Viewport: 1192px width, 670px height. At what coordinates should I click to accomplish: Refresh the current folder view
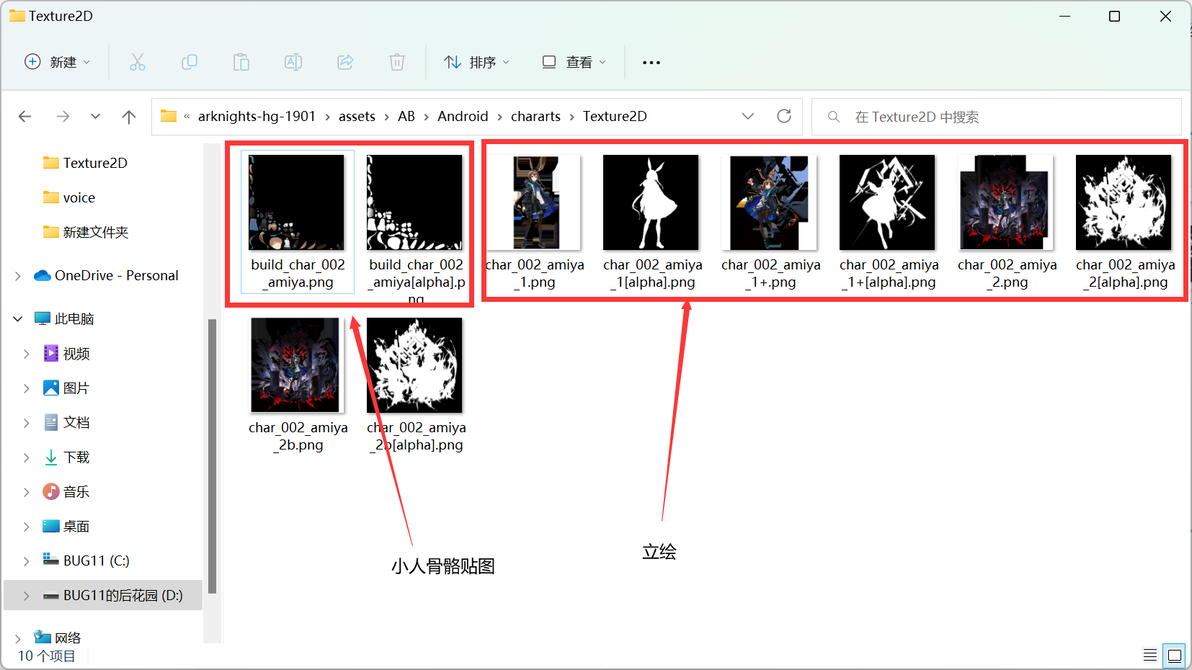pos(784,116)
